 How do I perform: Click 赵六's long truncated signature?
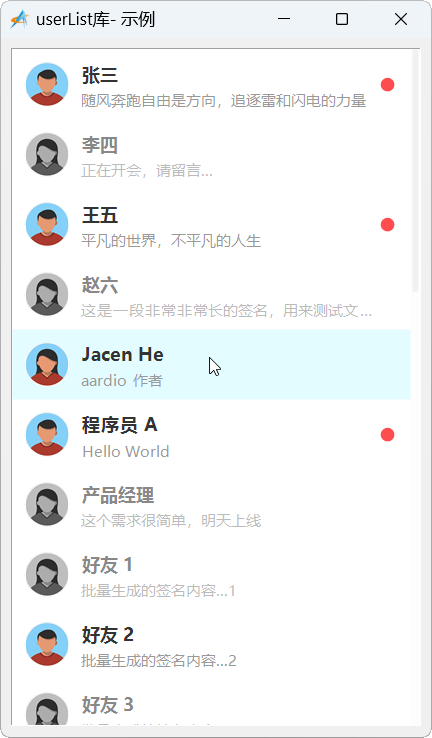pos(226,311)
